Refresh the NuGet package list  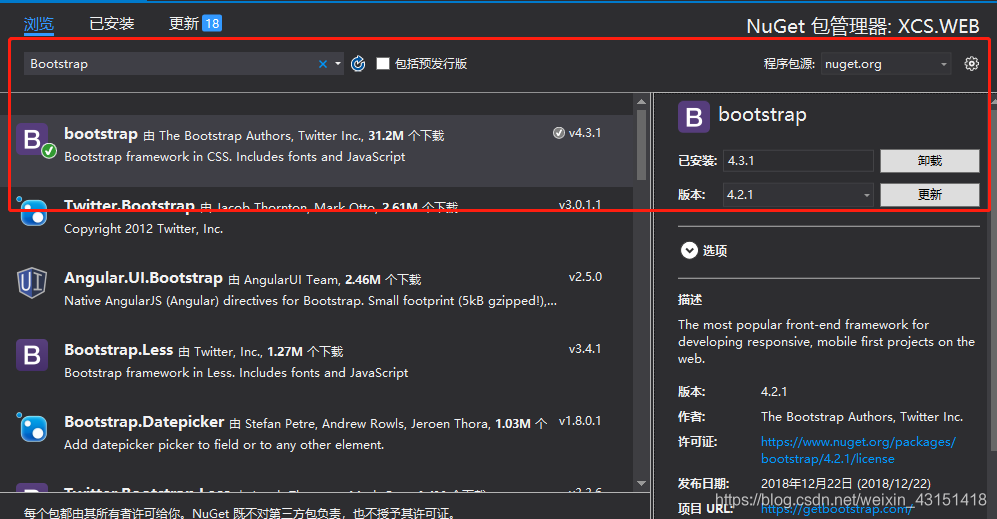tap(358, 64)
